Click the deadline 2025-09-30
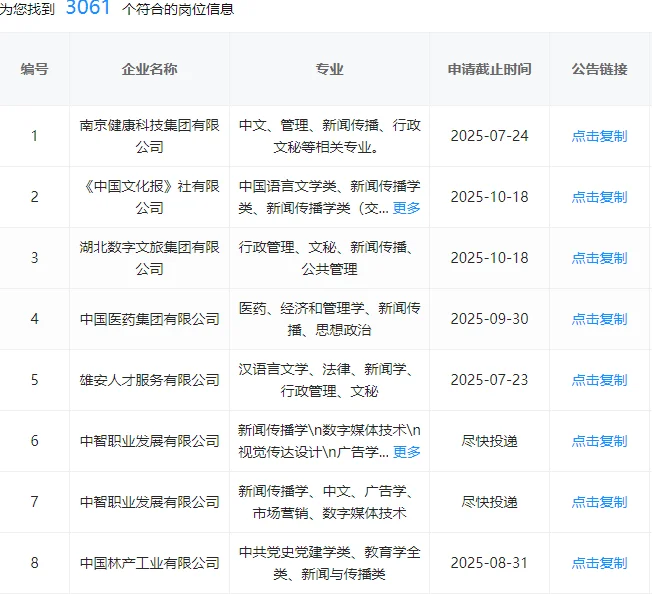 (489, 319)
